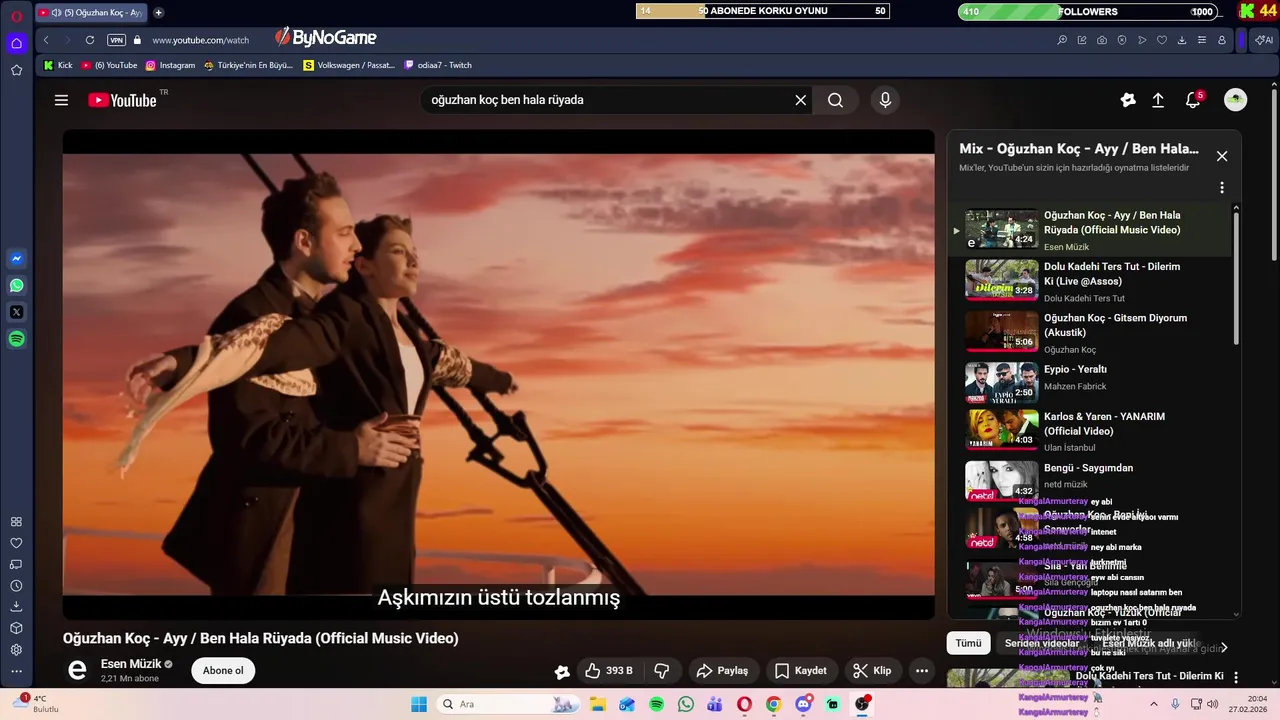Click the Windows taskbar Ara search box
The width and height of the screenshot is (1280, 720).
coord(510,704)
